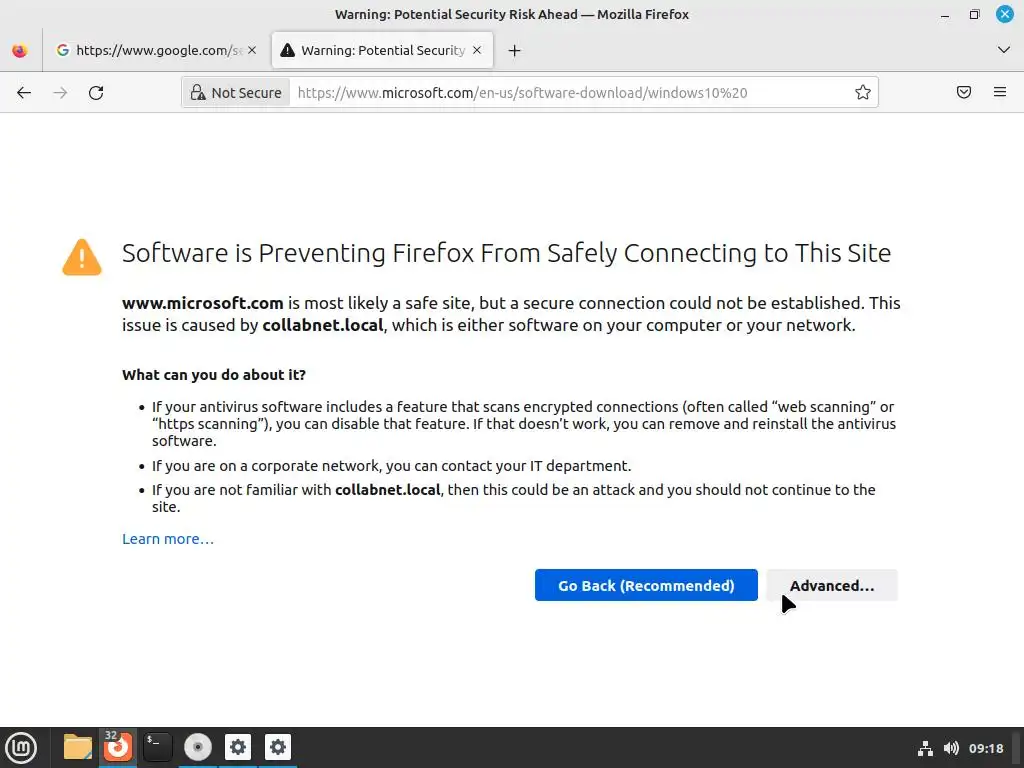Click the Not Secure lock icon
The height and width of the screenshot is (768, 1024).
pyautogui.click(x=198, y=92)
